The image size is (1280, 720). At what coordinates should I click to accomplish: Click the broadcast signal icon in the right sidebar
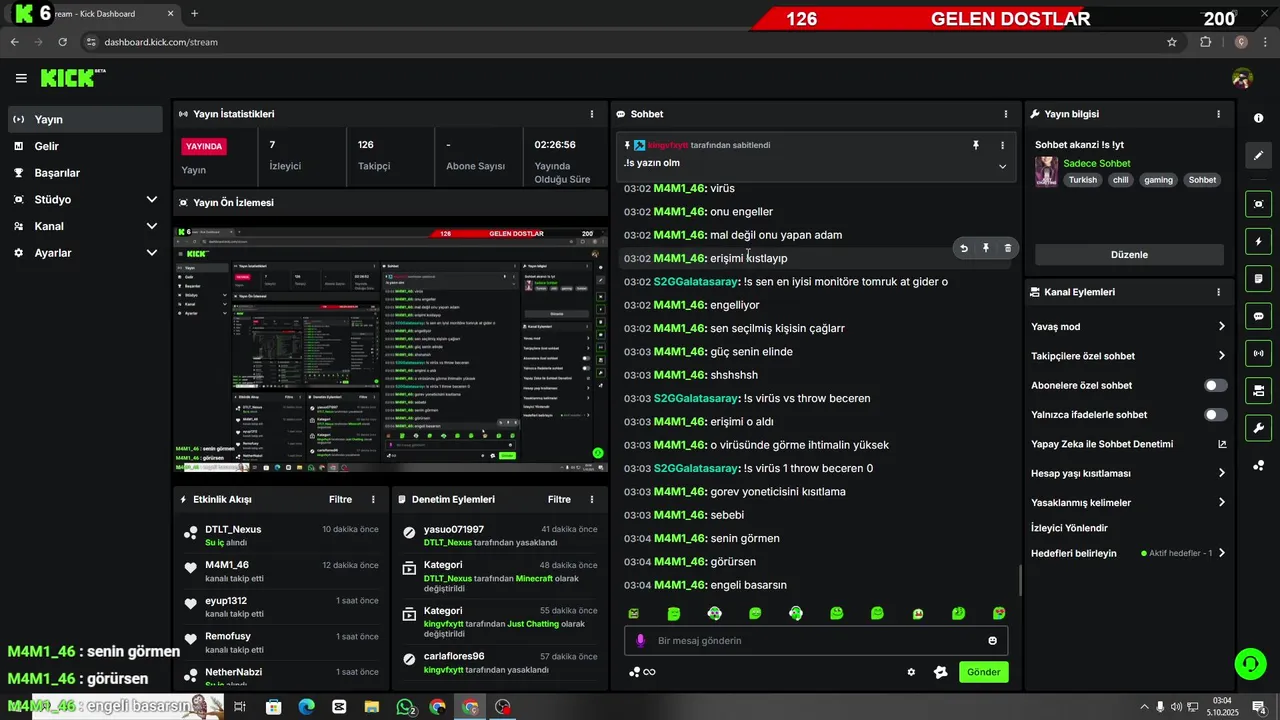1258,353
